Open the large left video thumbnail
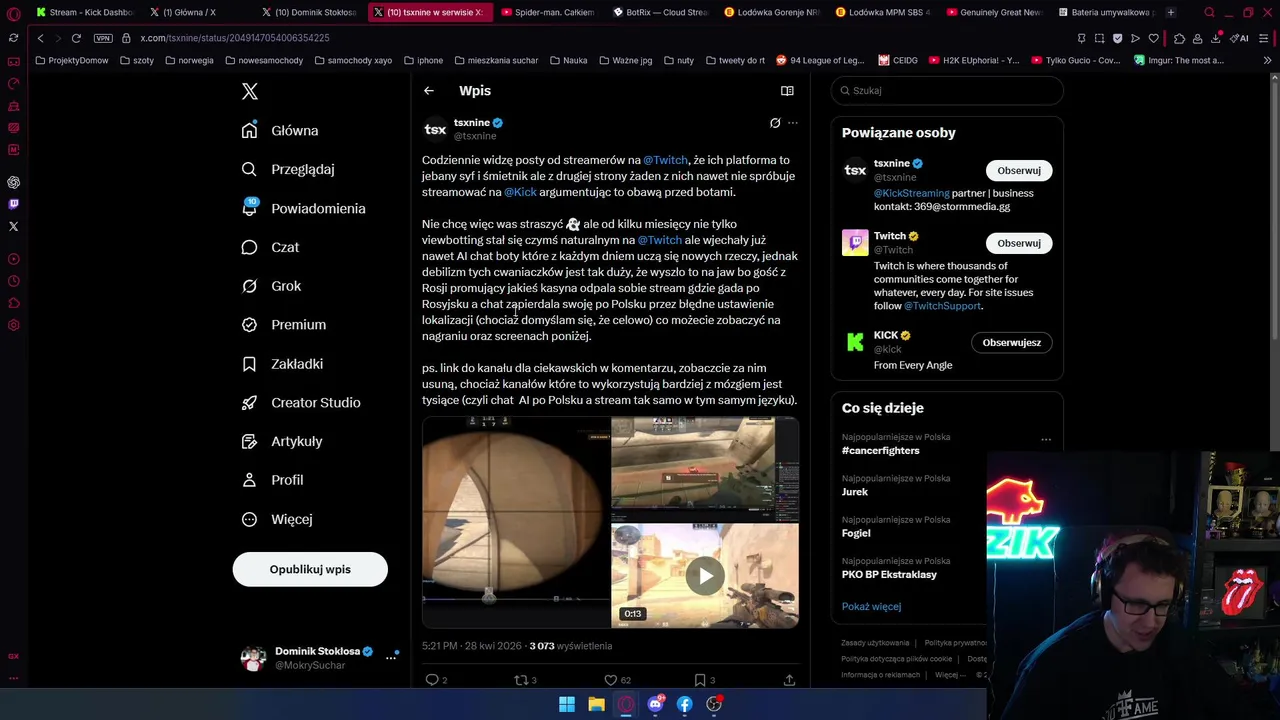 click(515, 522)
